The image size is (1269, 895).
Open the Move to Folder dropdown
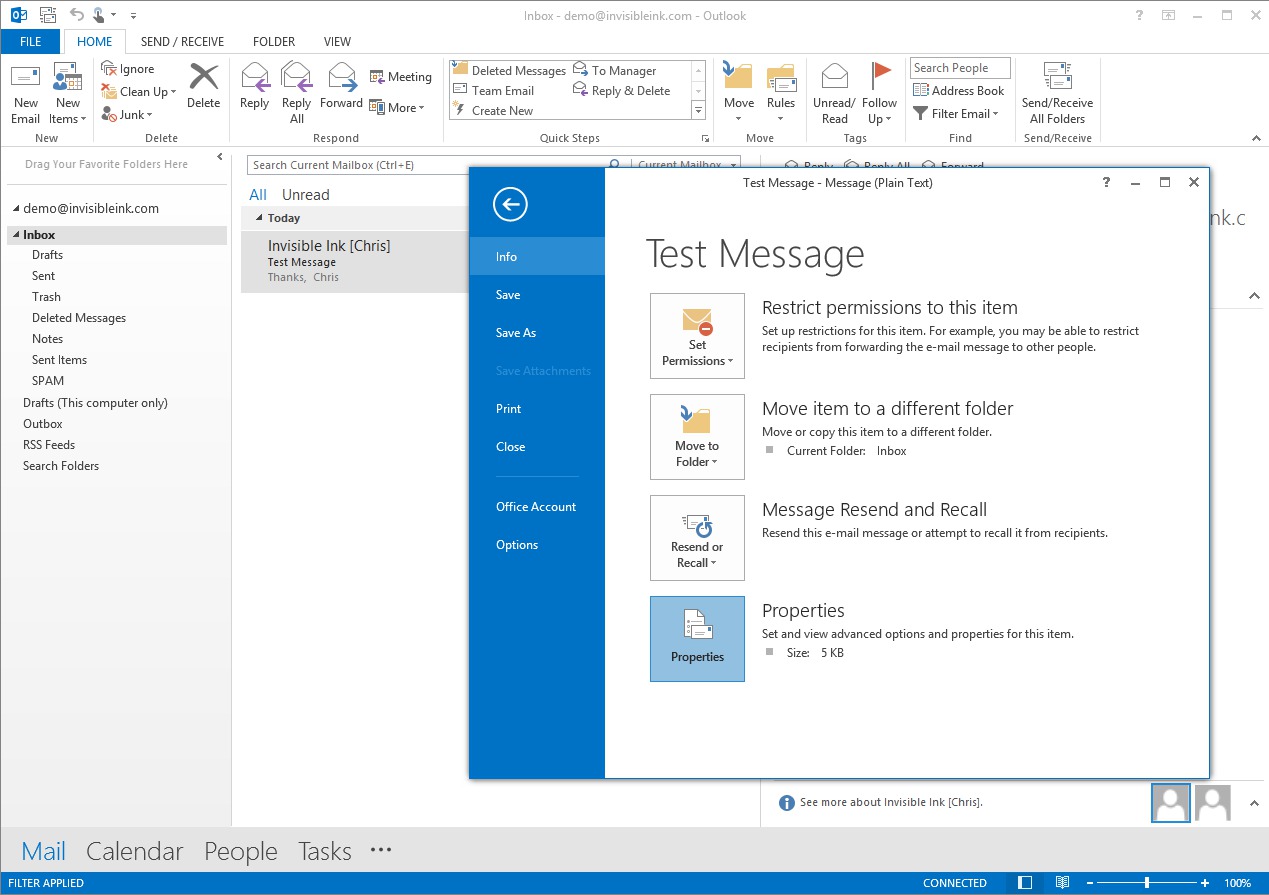coord(697,437)
